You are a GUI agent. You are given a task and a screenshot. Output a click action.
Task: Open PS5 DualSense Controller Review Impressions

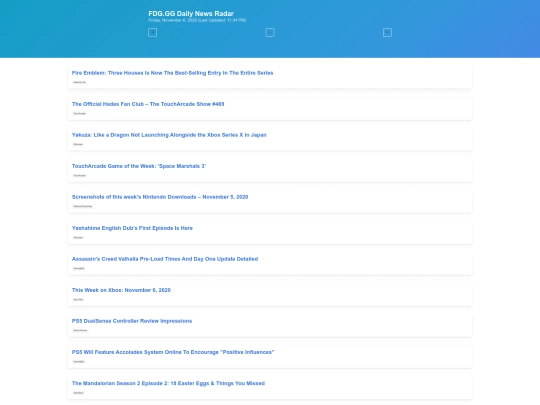coord(132,321)
